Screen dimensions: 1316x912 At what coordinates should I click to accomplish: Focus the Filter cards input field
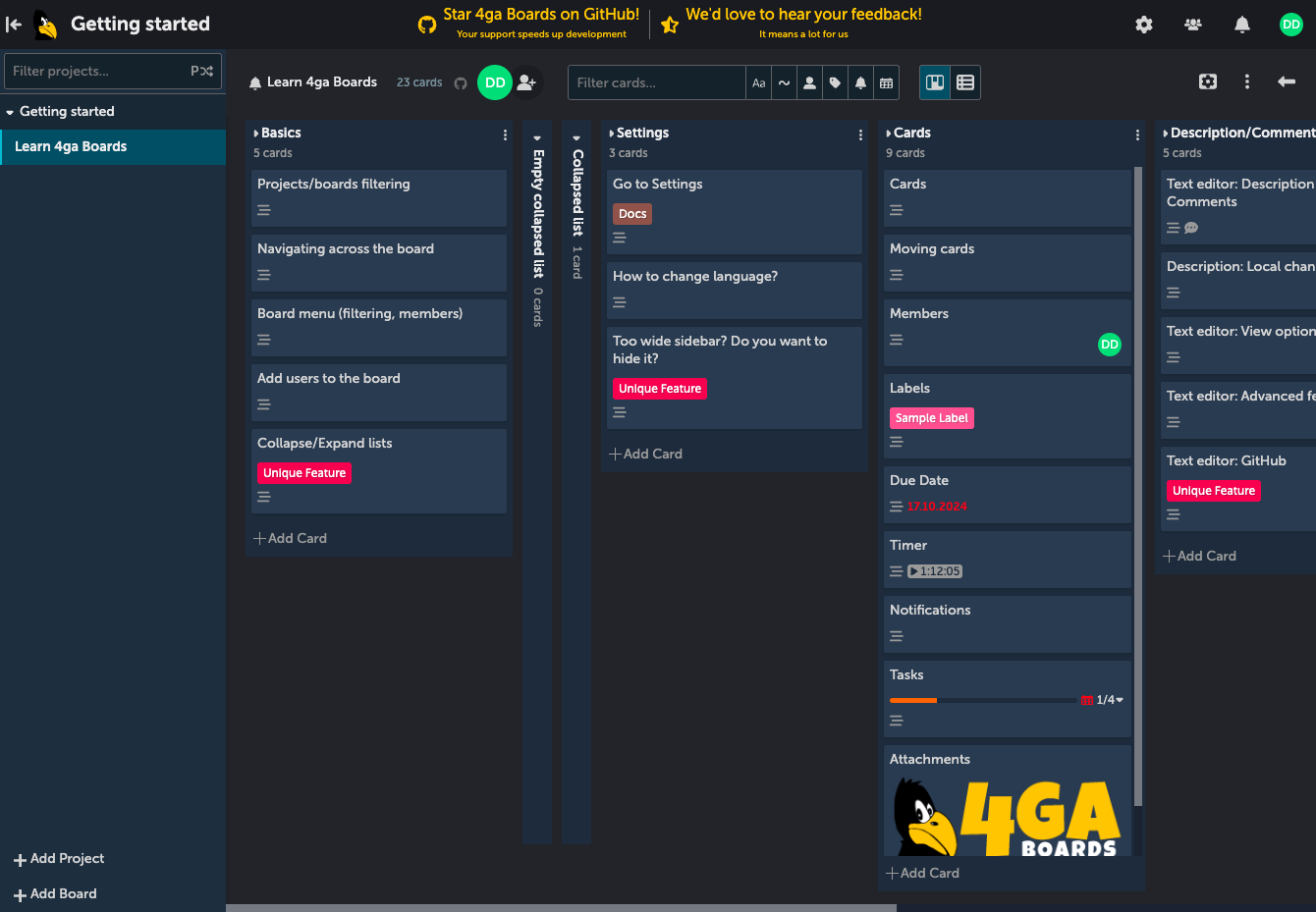pos(657,82)
